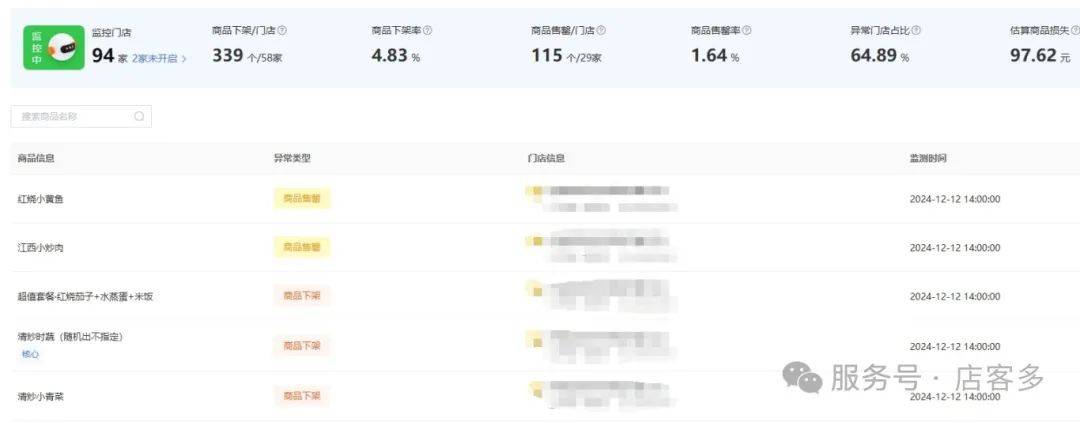1080x422 pixels.
Task: Click help icon beside 商品售罄/门店
Action: (601, 30)
